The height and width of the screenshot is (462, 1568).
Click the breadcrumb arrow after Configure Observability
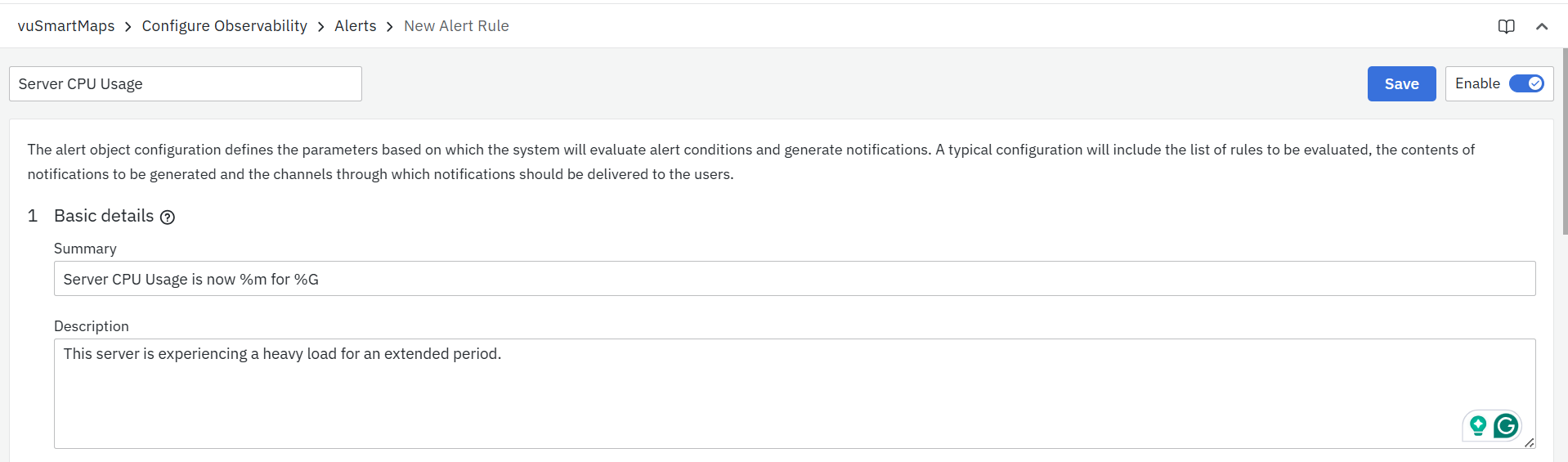point(320,27)
